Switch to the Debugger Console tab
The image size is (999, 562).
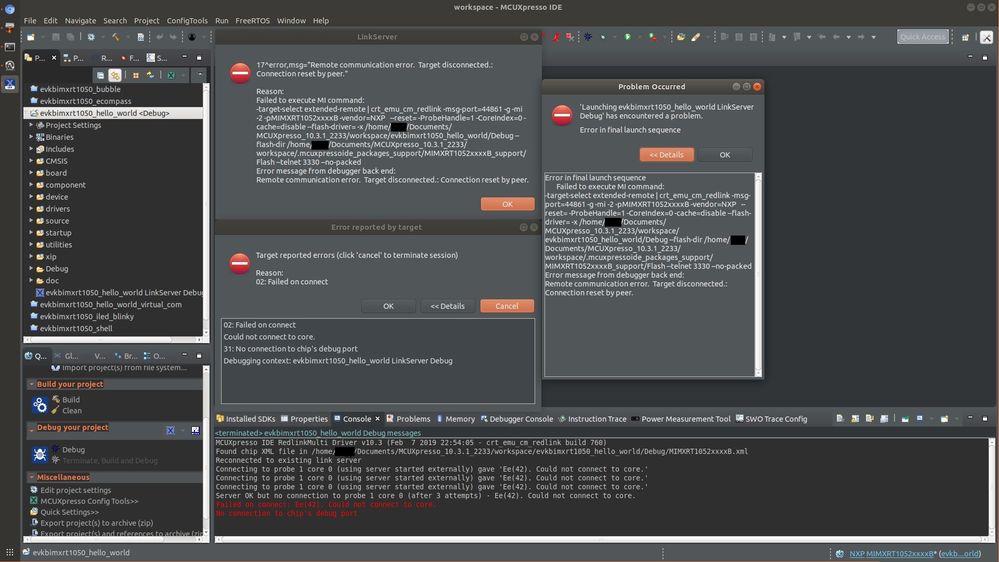516,419
